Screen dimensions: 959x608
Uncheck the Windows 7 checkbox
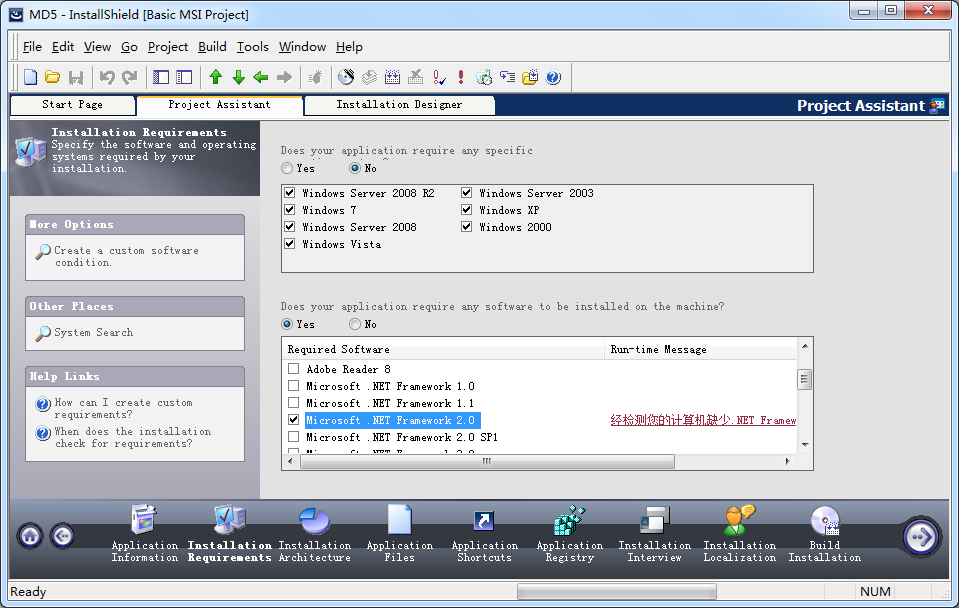[x=290, y=210]
